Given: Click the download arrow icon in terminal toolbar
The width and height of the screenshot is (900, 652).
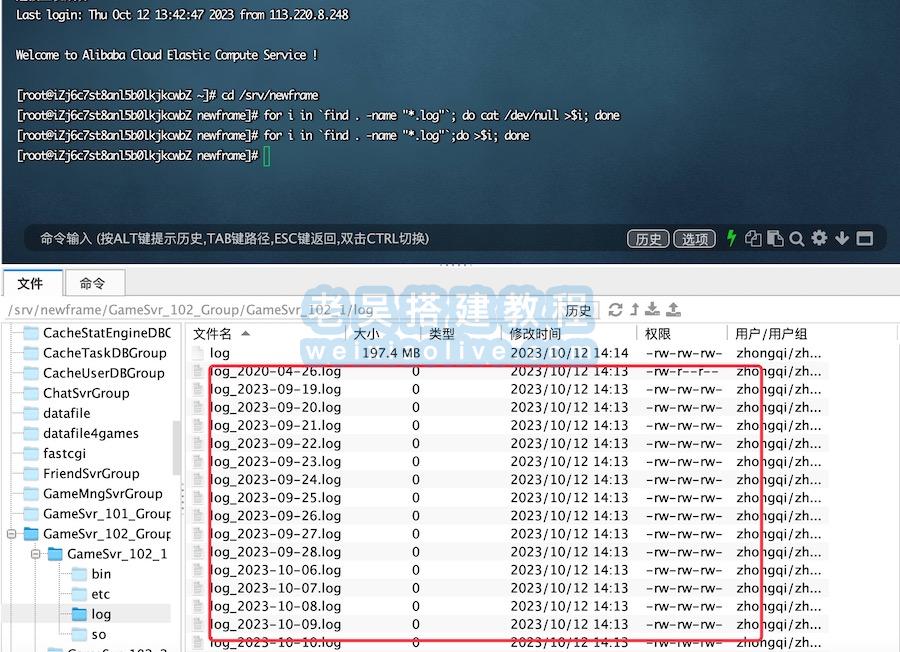Looking at the screenshot, I should coord(843,238).
